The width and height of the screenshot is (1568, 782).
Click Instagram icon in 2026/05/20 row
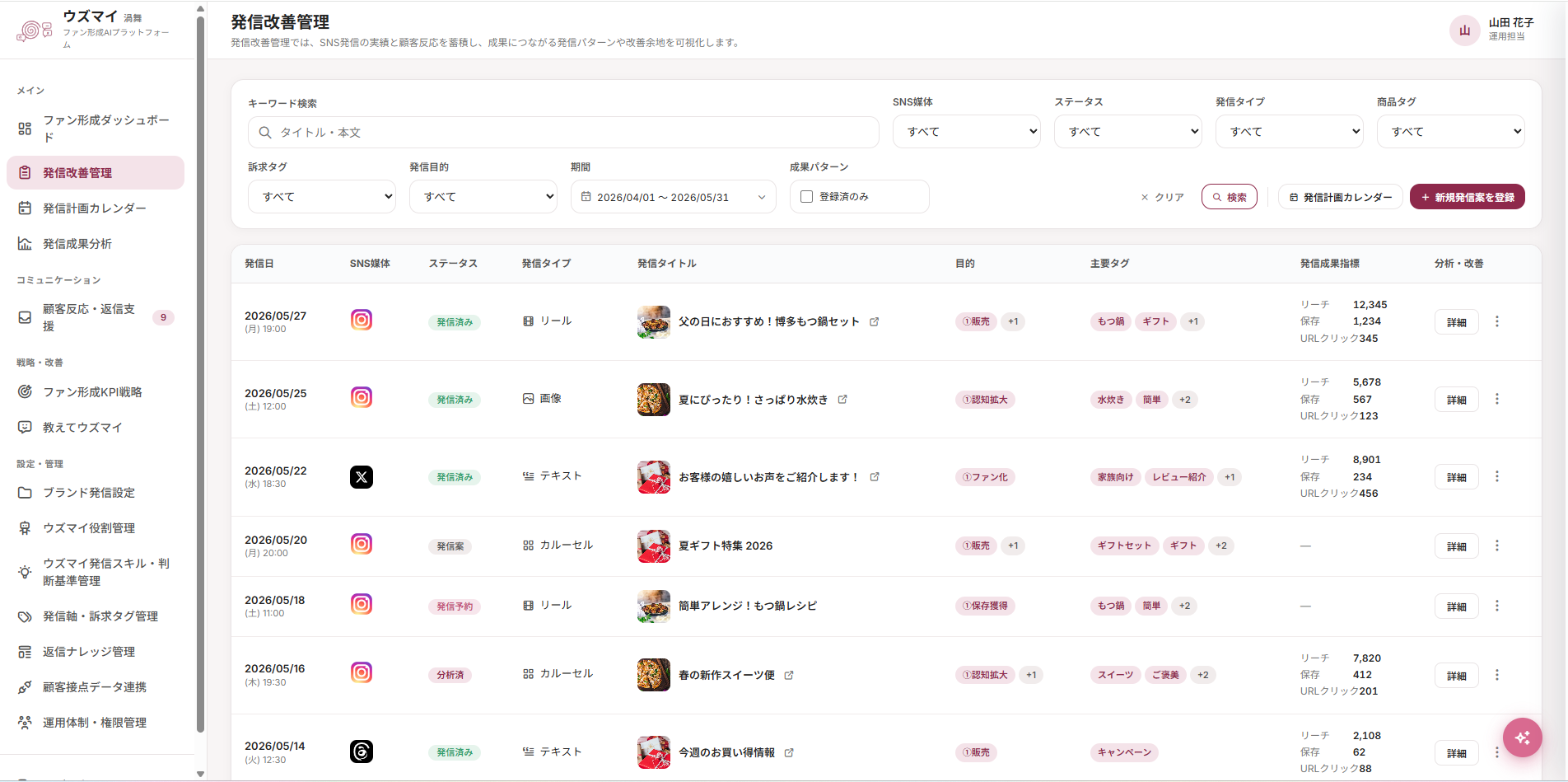point(362,544)
